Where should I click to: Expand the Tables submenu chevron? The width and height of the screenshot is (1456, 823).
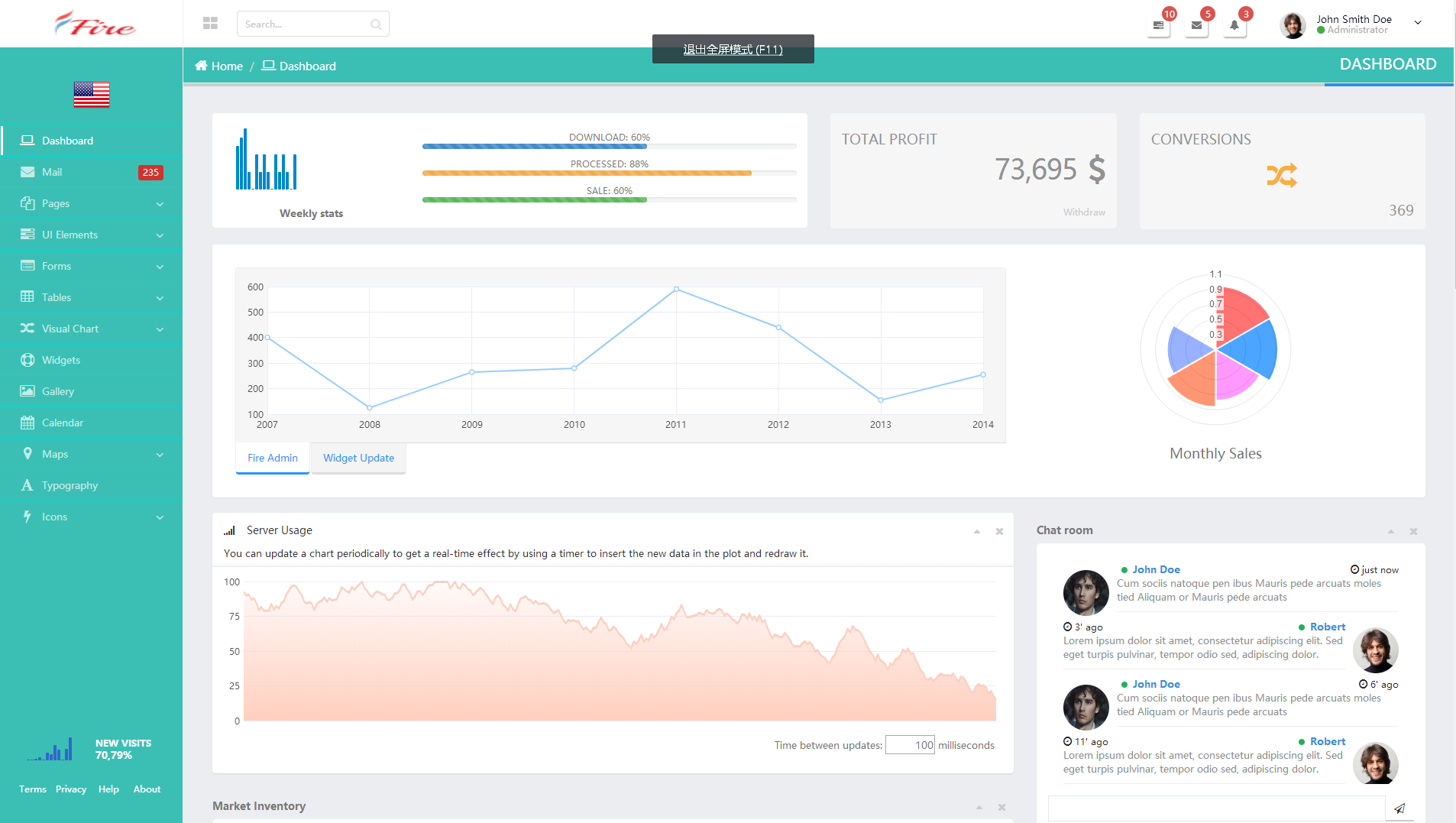coord(160,298)
